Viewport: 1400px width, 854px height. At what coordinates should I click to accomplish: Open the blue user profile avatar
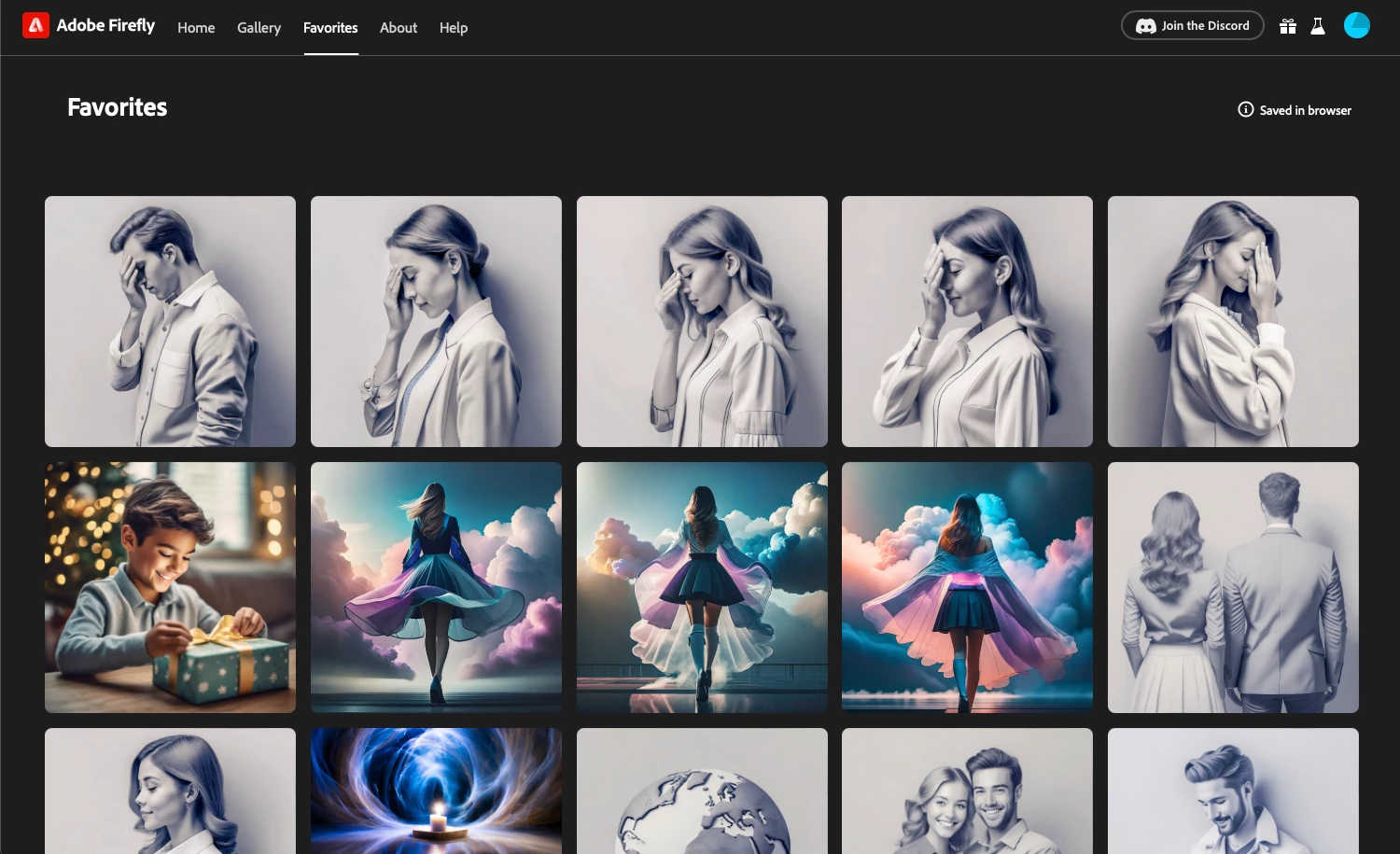click(1357, 25)
